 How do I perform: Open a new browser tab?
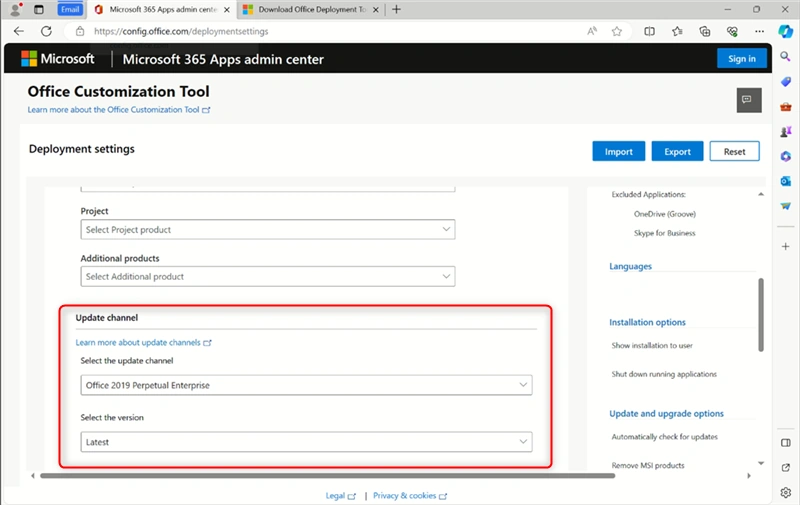tap(396, 9)
